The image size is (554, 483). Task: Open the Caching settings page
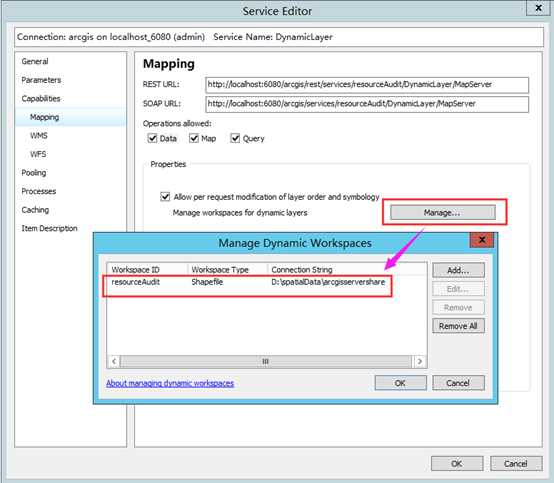(x=35, y=210)
